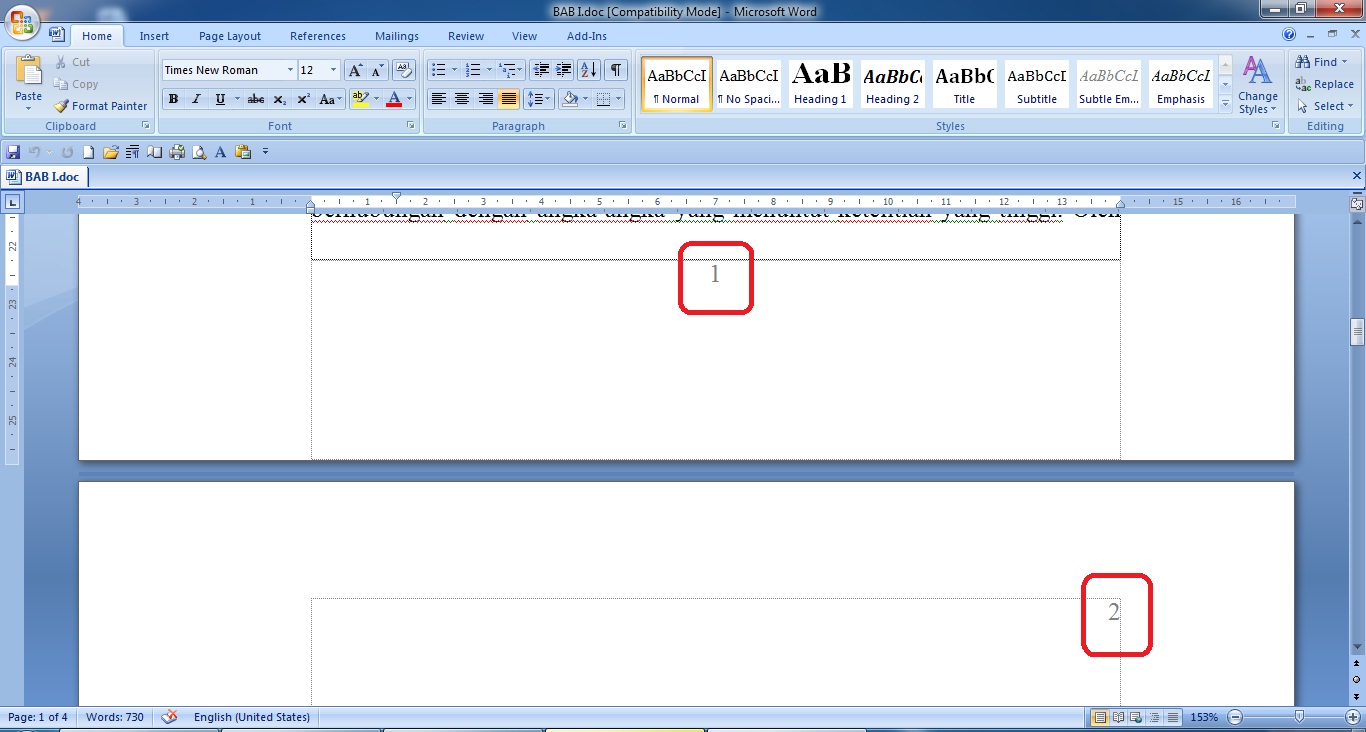Switch to Draft view
Screen dimensions: 1366x732
(1172, 717)
